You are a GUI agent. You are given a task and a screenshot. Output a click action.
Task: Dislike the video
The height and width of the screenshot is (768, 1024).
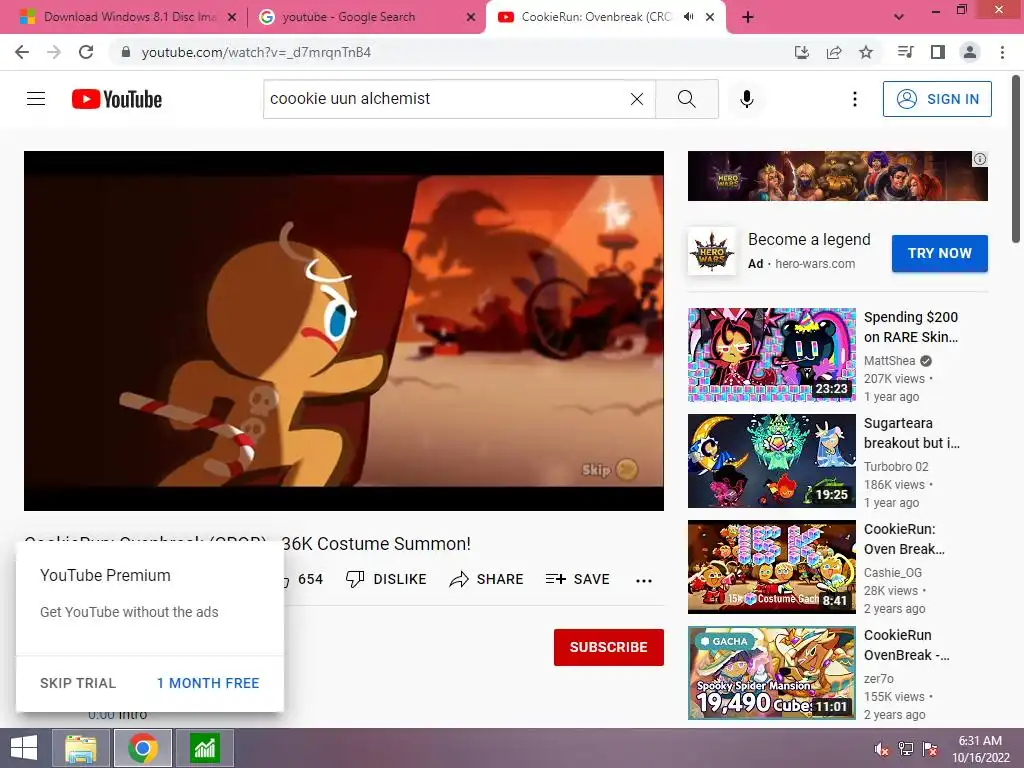[386, 579]
